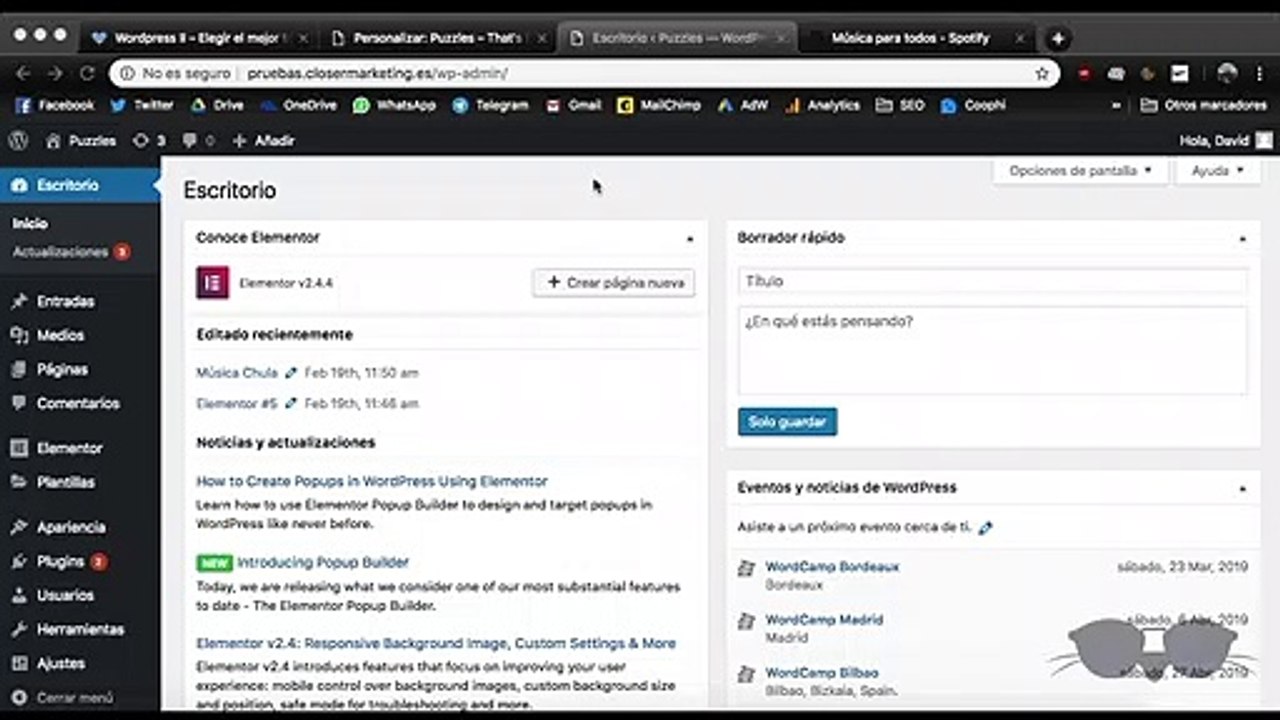Expand the Opciones de pantalla dropdown
This screenshot has height=720, width=1280.
[x=1080, y=171]
